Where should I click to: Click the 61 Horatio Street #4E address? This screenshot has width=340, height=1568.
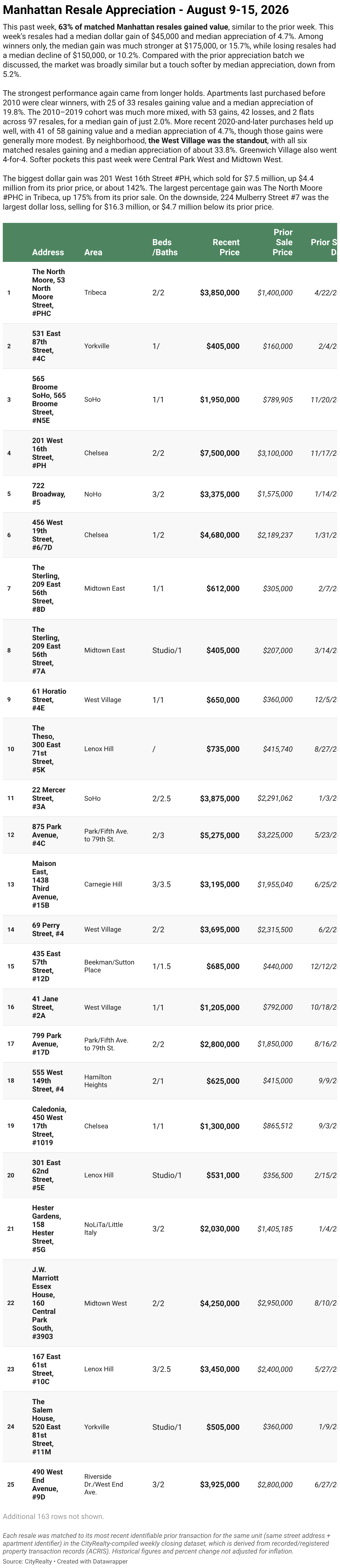point(49,700)
